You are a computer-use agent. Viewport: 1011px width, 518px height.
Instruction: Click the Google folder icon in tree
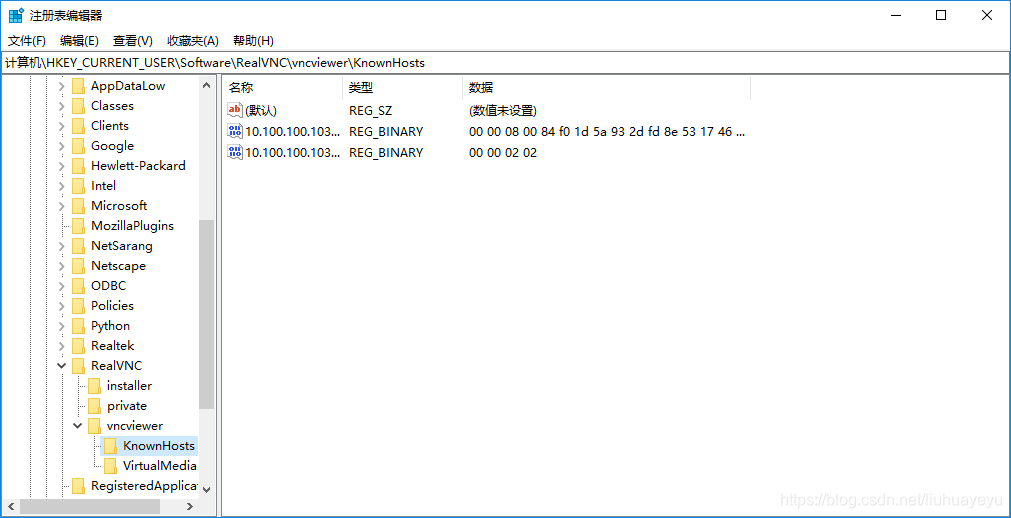(x=78, y=145)
